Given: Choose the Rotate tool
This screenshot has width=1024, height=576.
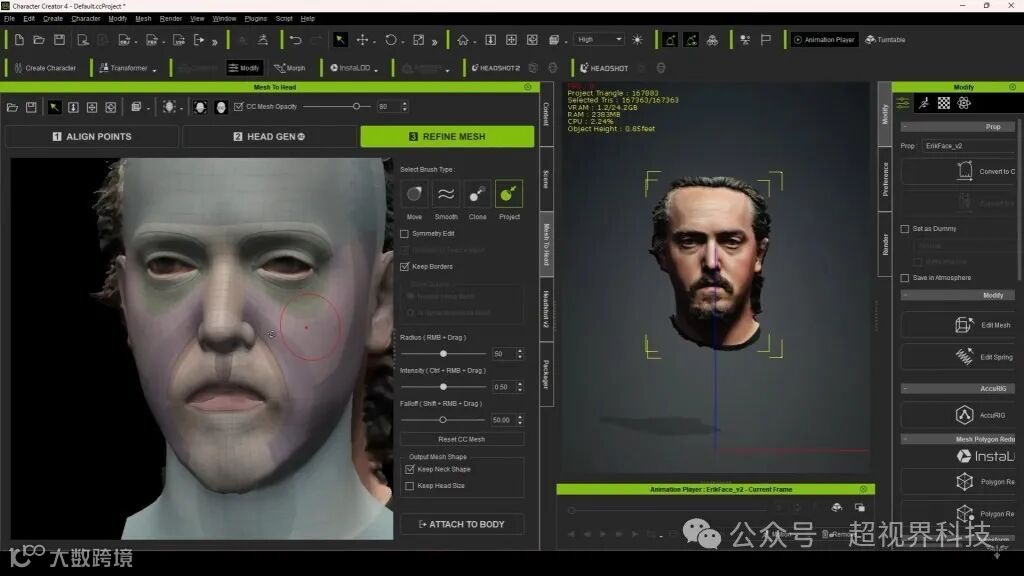Looking at the screenshot, I should [x=391, y=40].
